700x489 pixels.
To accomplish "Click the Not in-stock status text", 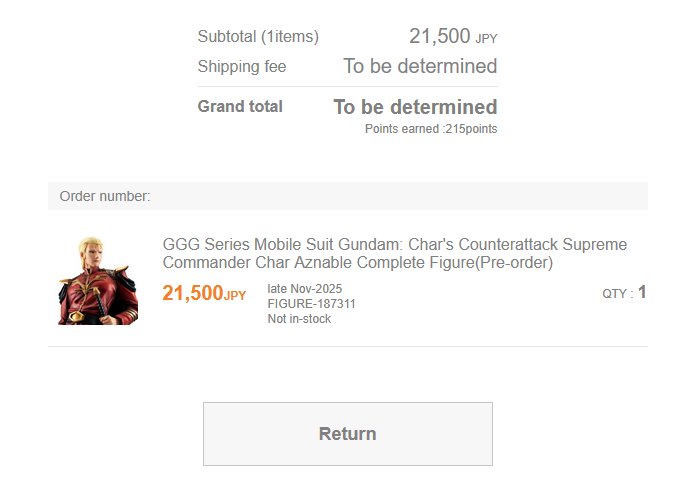I will click(x=299, y=319).
